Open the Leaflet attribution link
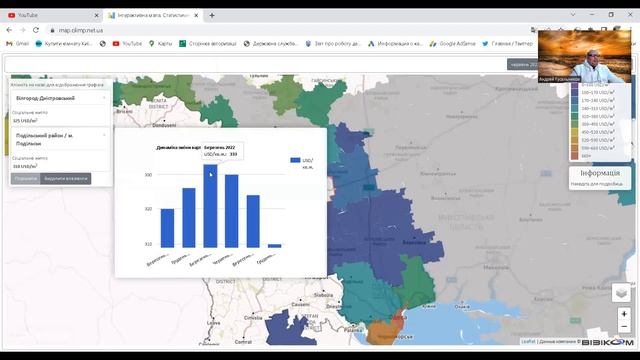Viewport: 640px width, 360px height. pyautogui.click(x=528, y=342)
